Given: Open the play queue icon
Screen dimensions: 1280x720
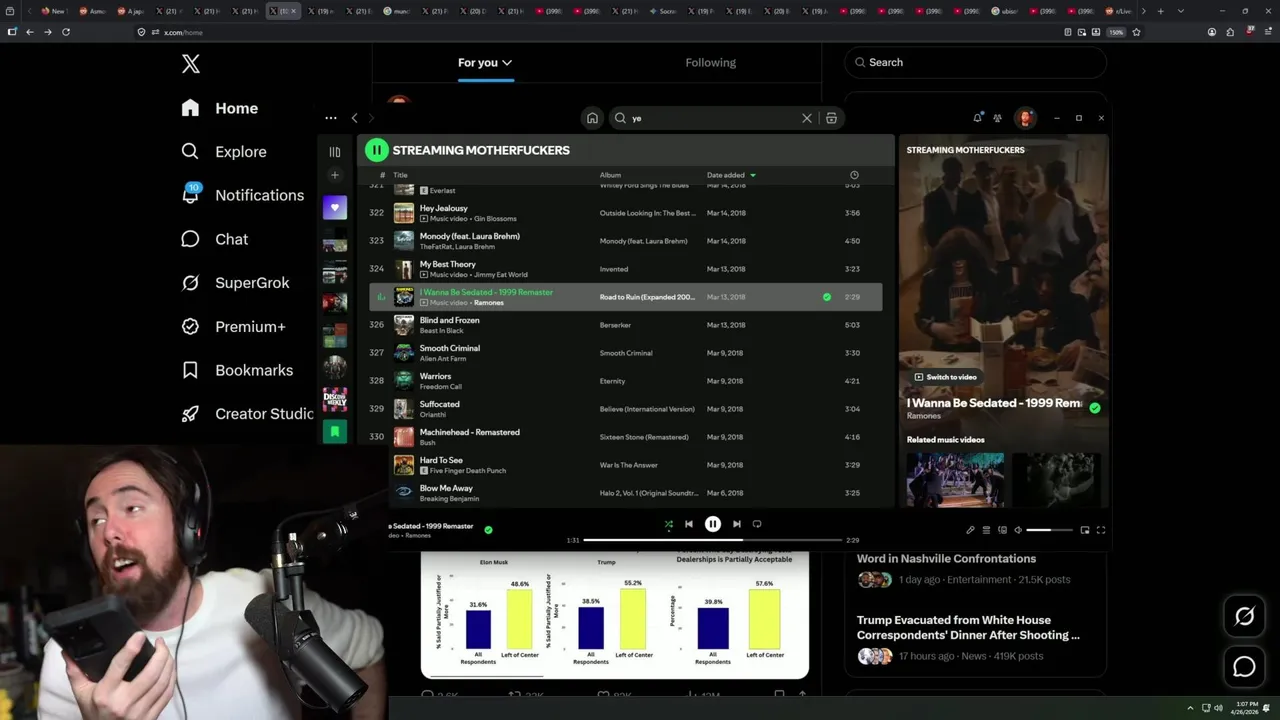Looking at the screenshot, I should (x=986, y=530).
